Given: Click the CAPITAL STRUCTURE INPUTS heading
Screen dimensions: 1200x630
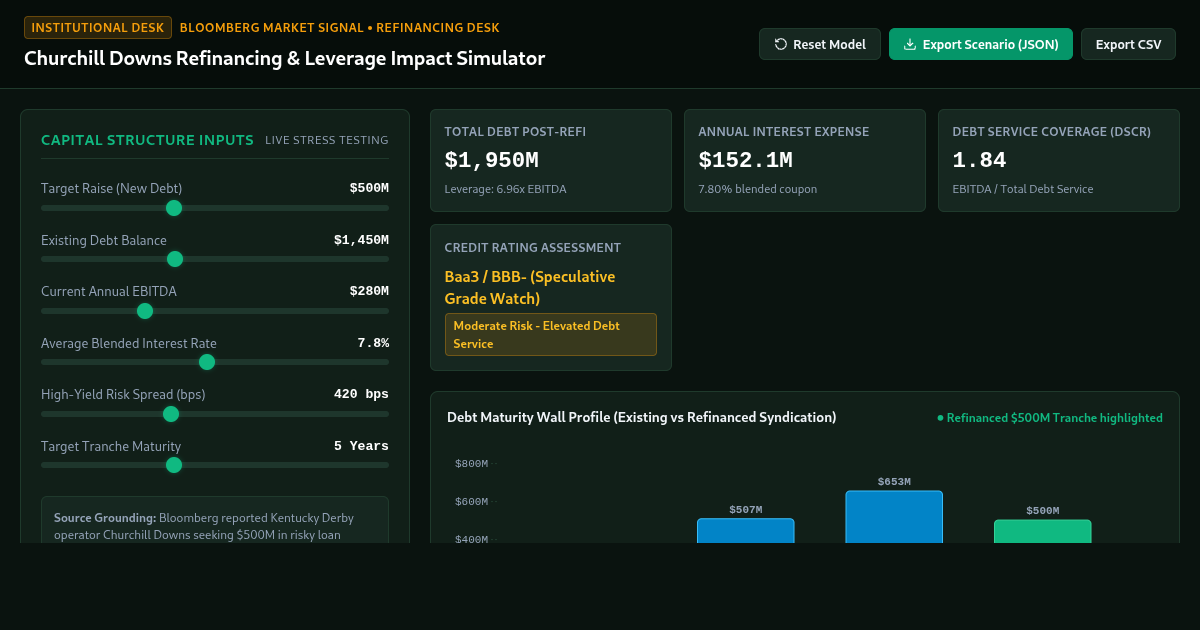Looking at the screenshot, I should 147,140.
